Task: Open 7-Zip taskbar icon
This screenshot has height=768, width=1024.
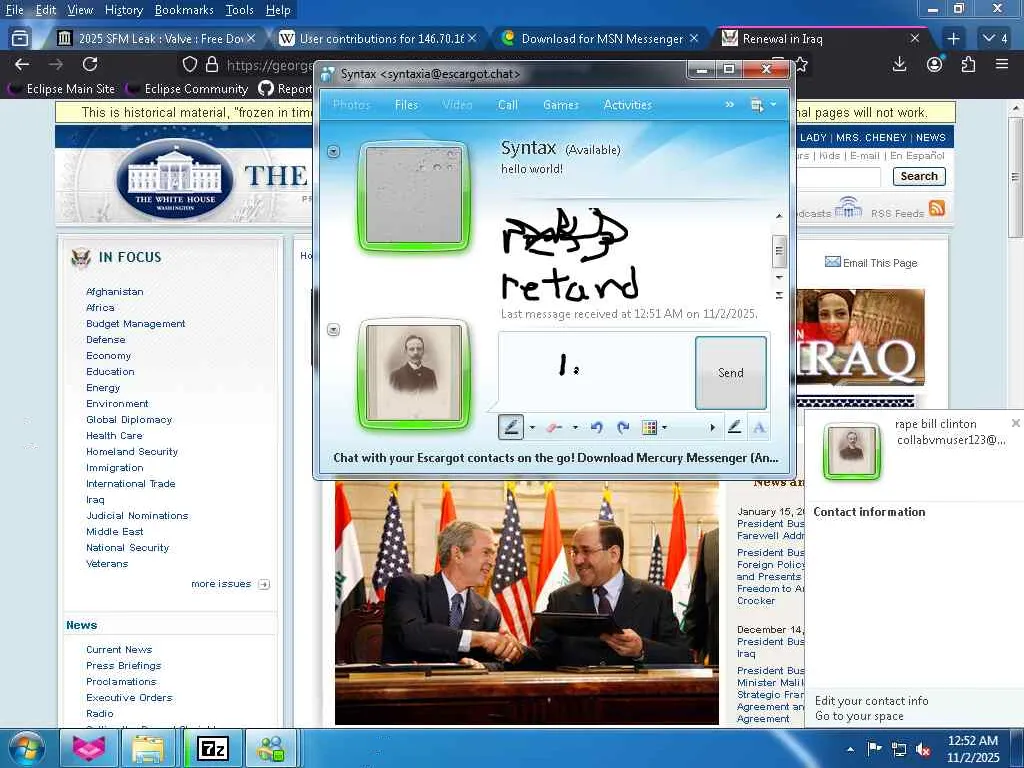Action: coord(213,748)
